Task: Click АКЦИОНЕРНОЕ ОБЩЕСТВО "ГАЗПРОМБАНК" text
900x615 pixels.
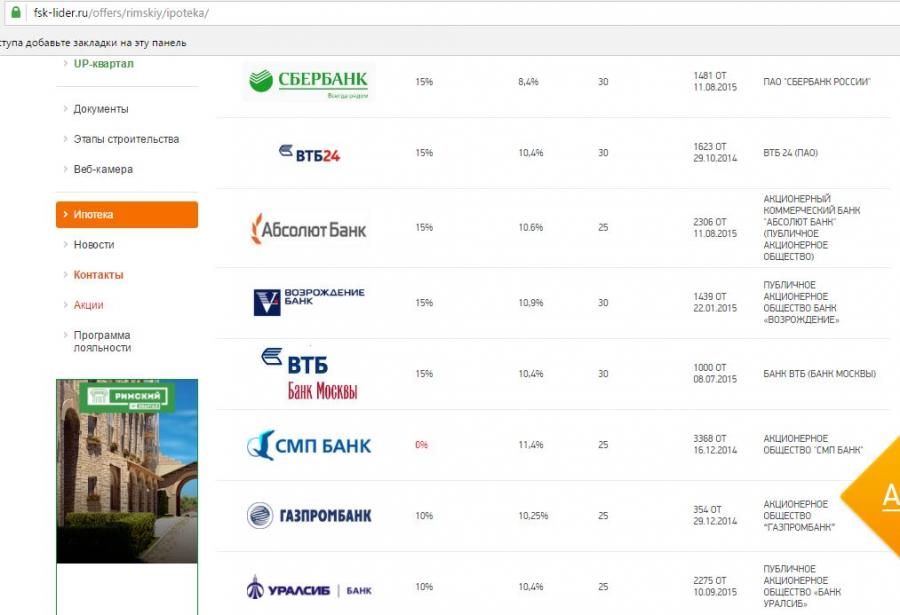Action: [x=799, y=516]
